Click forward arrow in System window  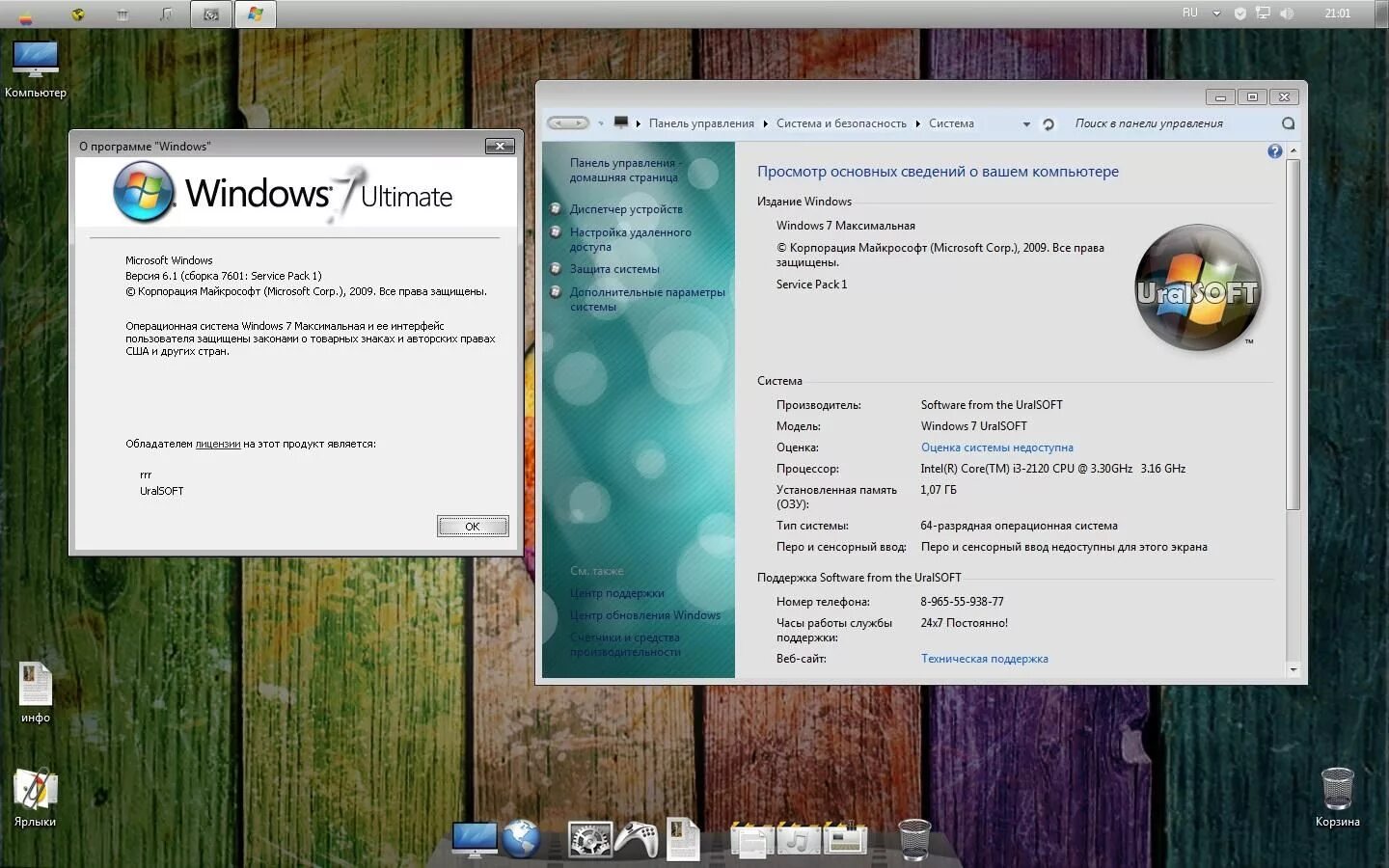pyautogui.click(x=579, y=122)
